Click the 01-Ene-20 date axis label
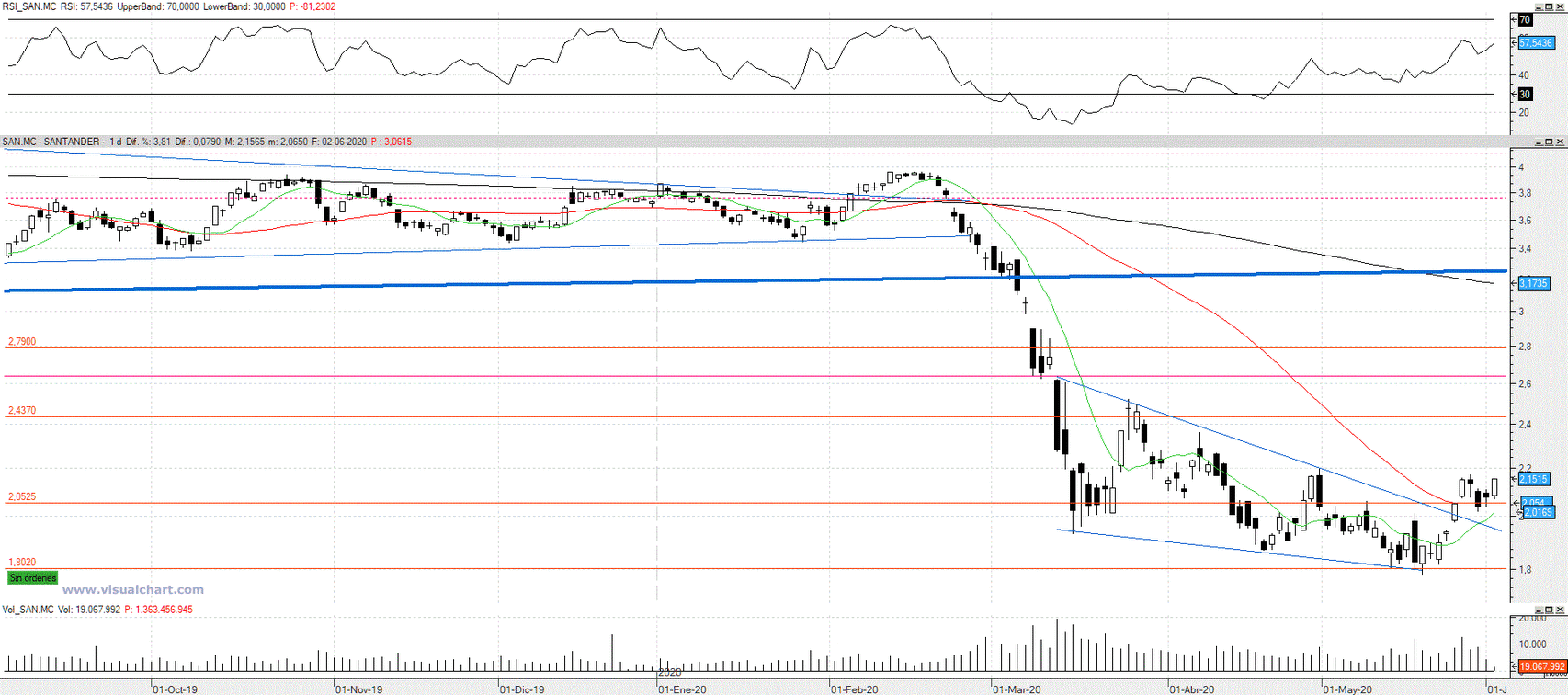This screenshot has height=695, width=1568. tap(683, 689)
